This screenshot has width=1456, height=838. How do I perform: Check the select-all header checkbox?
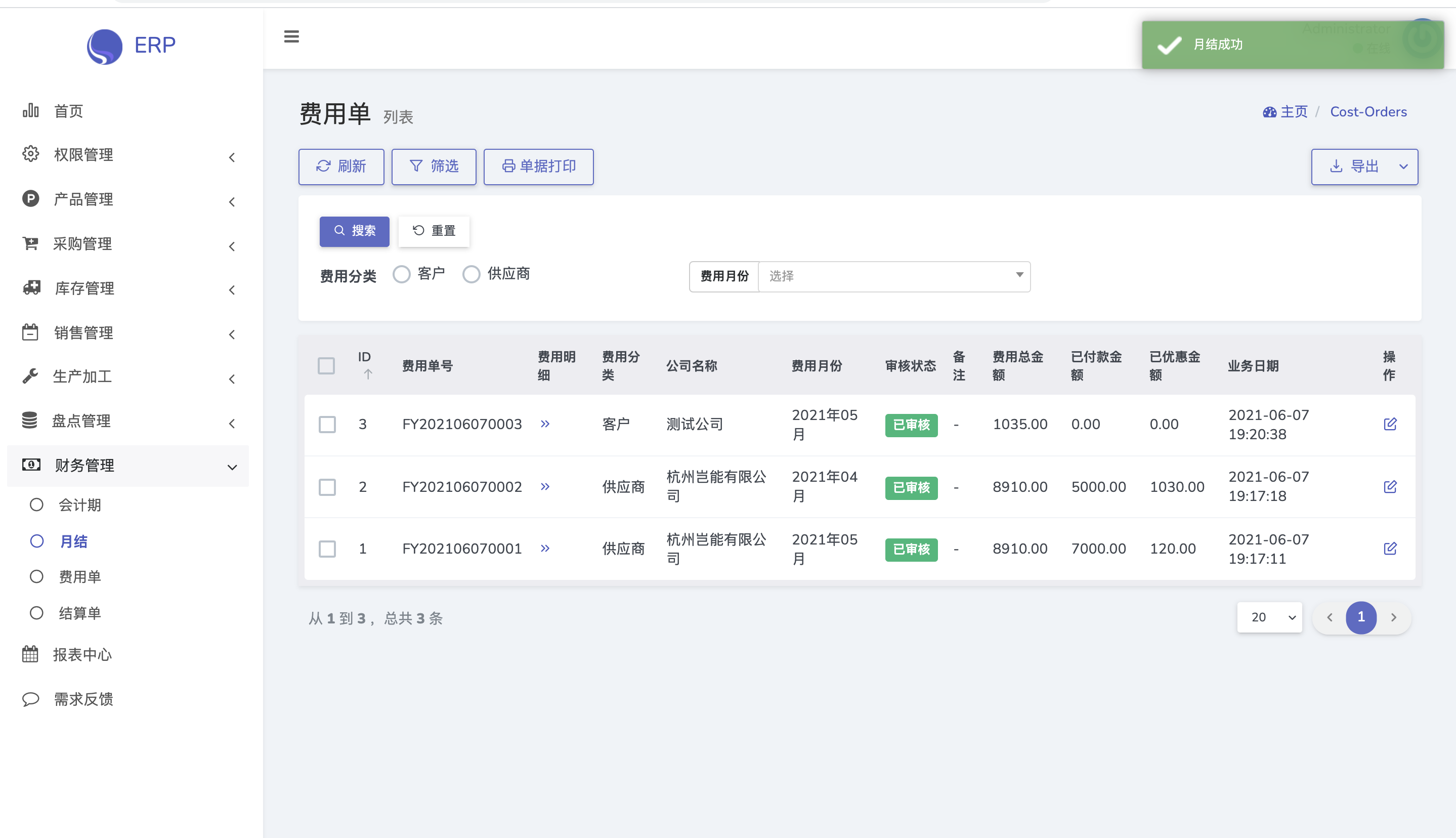[x=326, y=366]
